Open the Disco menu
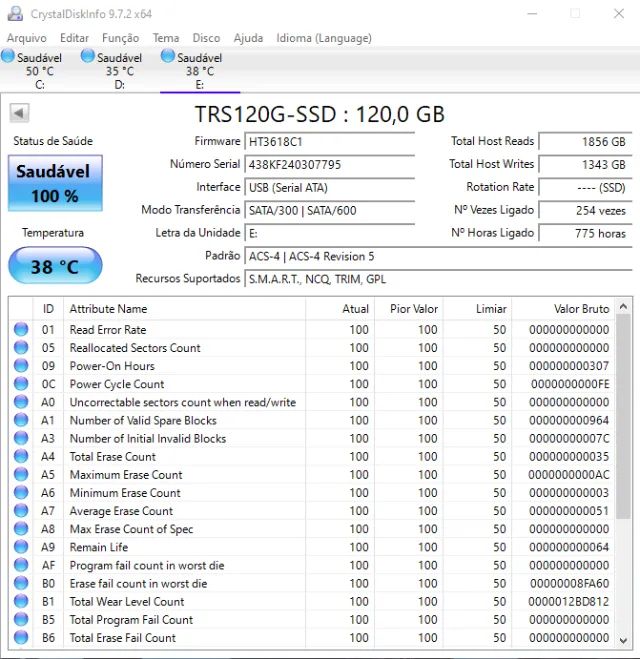 tap(206, 38)
